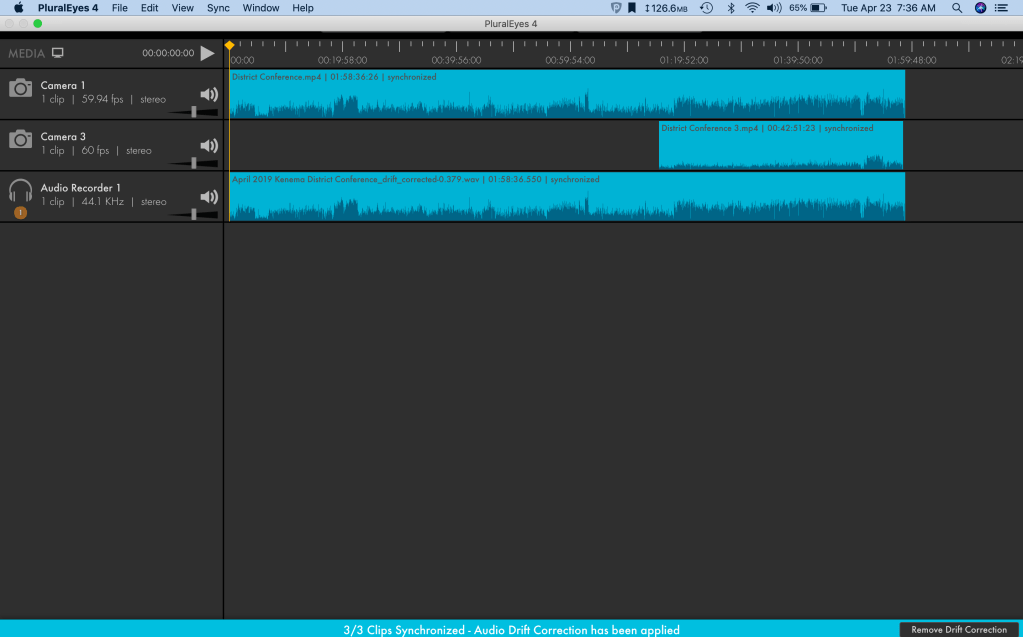Click Remove Drift Correction button

(x=958, y=629)
